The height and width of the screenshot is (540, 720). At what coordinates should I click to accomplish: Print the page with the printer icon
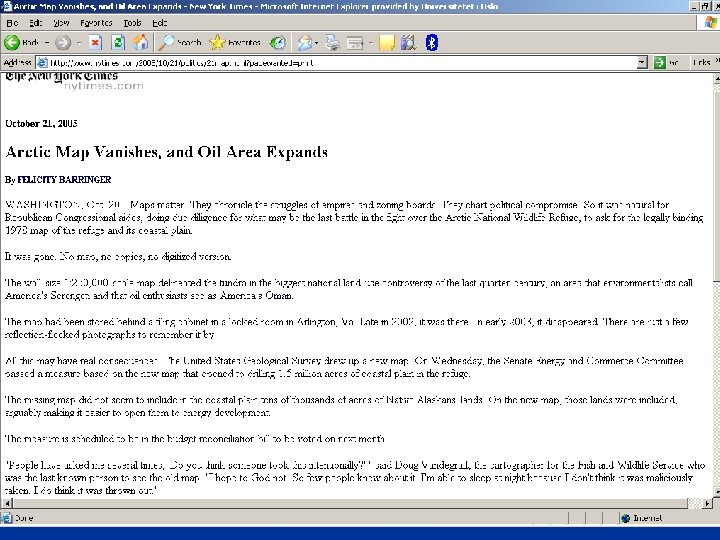[x=332, y=43]
